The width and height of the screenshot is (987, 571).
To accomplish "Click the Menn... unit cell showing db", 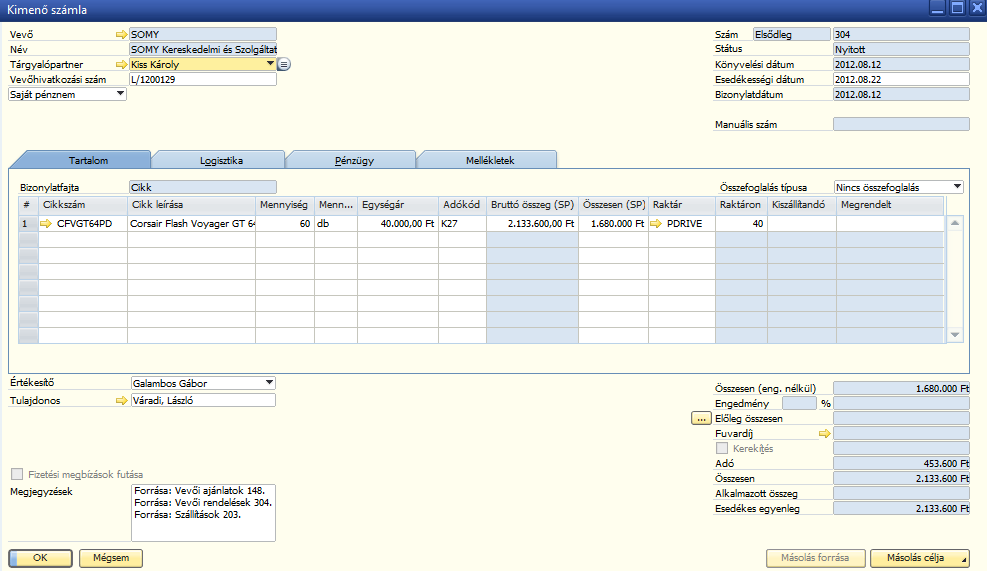I will tap(336, 223).
